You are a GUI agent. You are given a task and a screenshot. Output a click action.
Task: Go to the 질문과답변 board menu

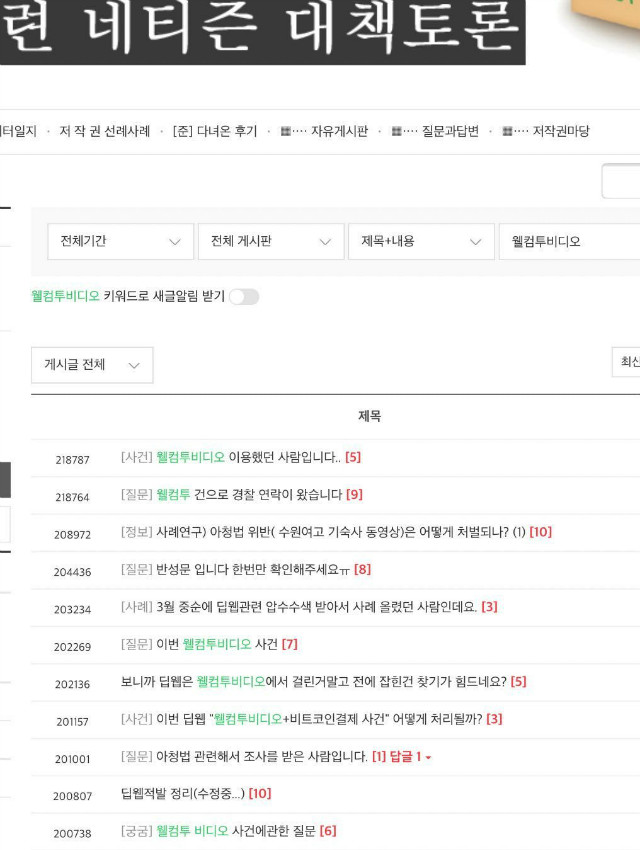450,131
